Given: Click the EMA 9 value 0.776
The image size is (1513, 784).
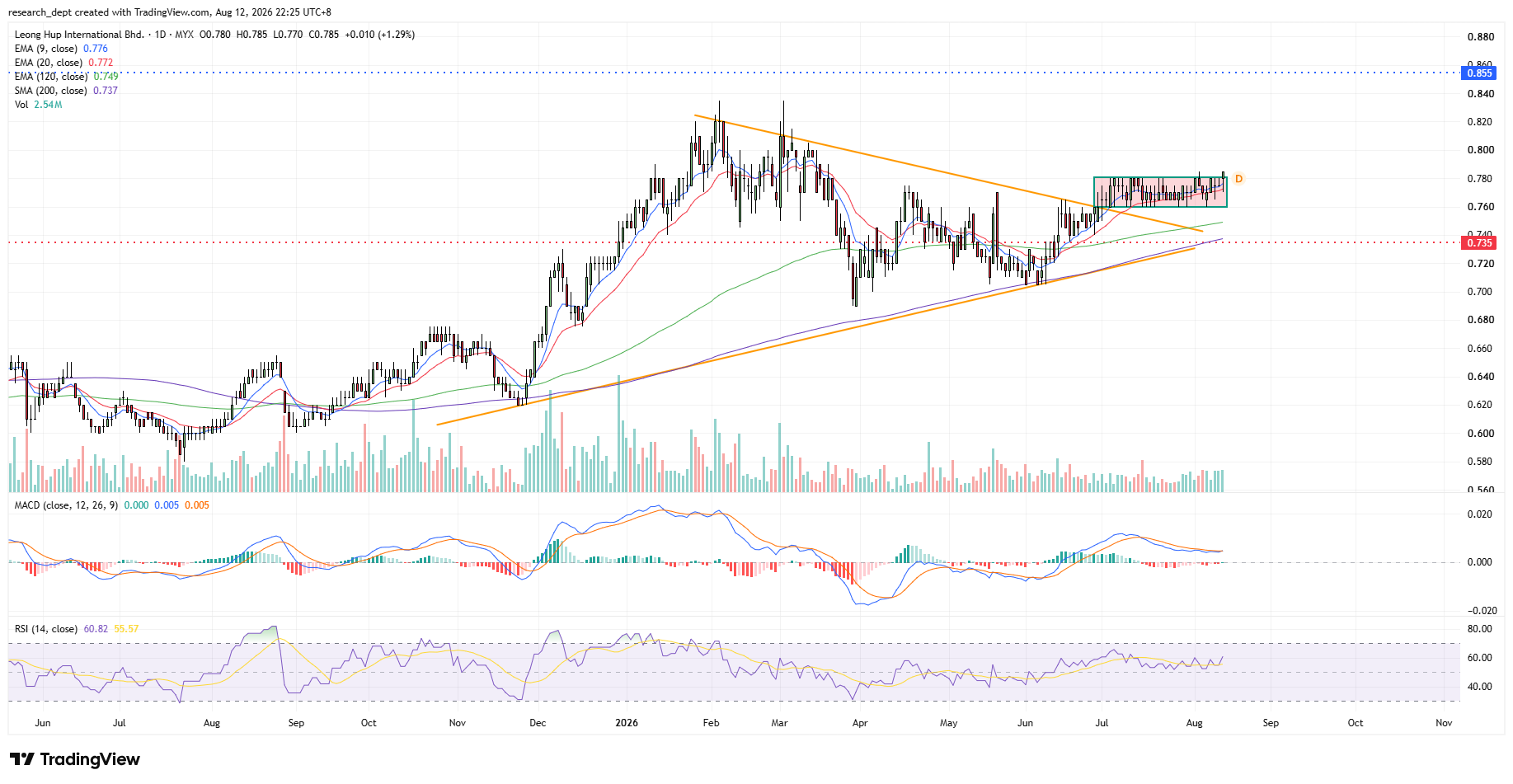Looking at the screenshot, I should tap(96, 49).
